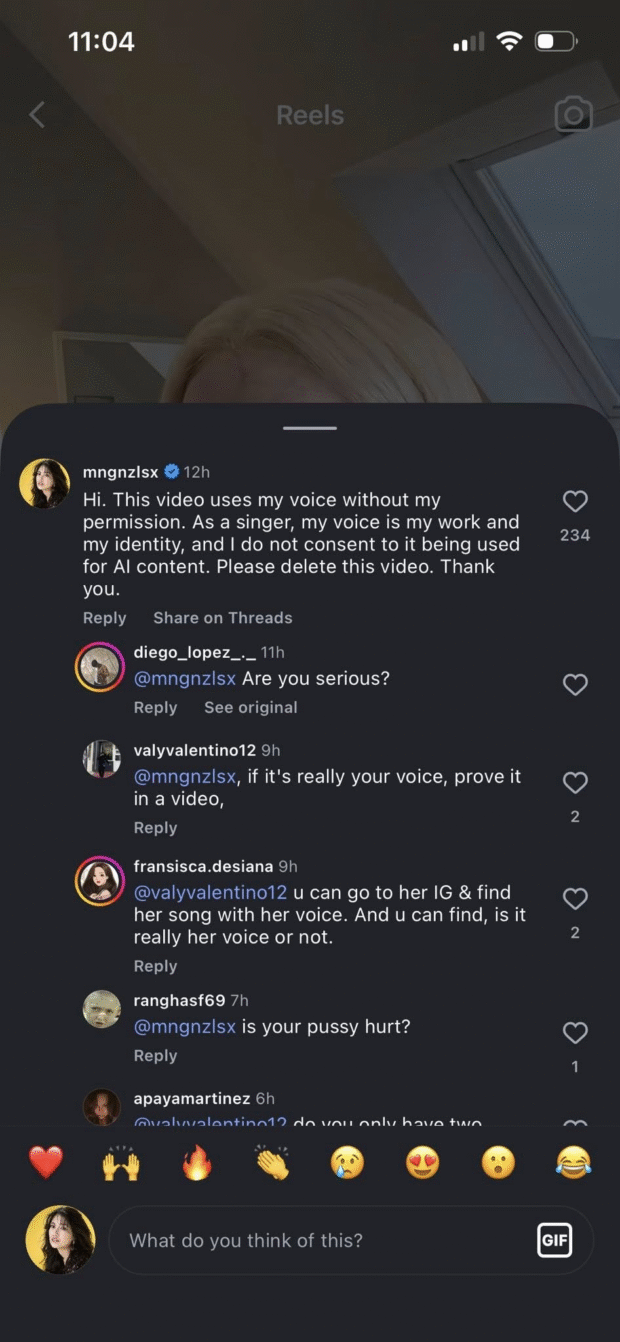Tap heart on fransisca.desiana's reply
Image resolution: width=620 pixels, height=1342 pixels.
click(x=575, y=899)
